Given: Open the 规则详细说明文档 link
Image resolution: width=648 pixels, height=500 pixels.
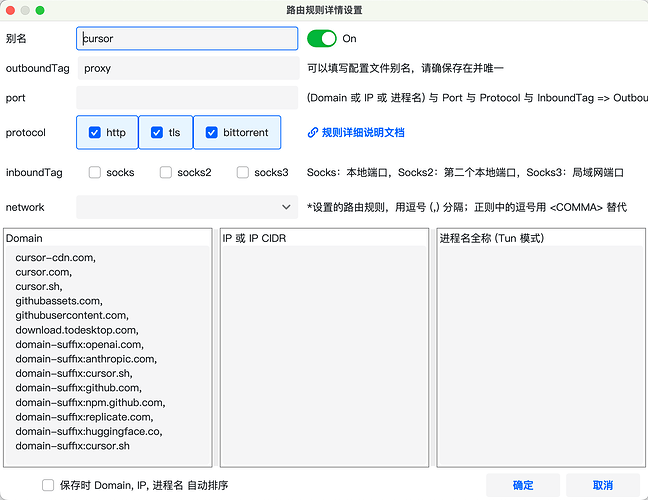Looking at the screenshot, I should pos(363,133).
